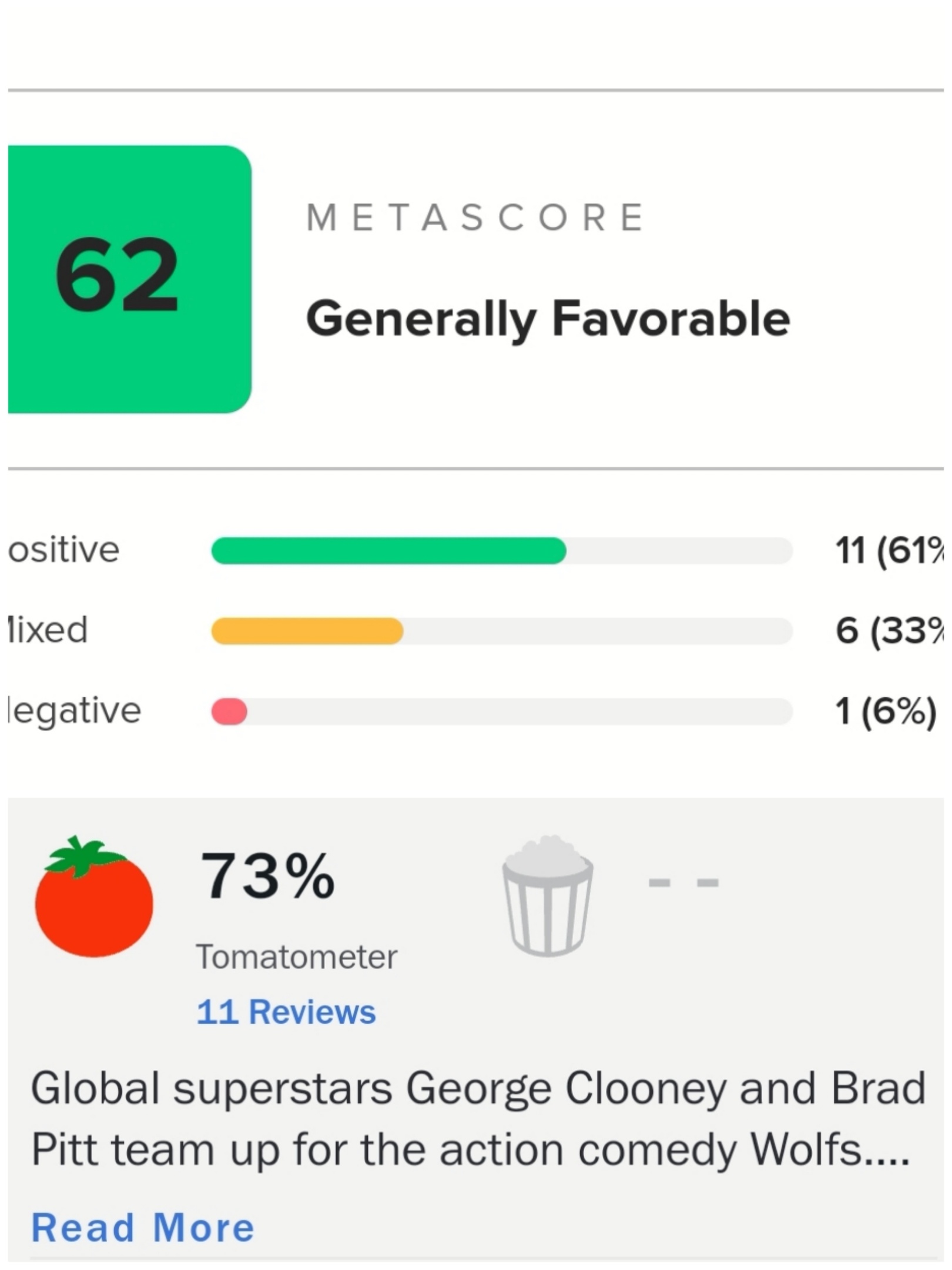The image size is (952, 1270).
Task: Click the Wolfs description text
Action: coord(477,1118)
